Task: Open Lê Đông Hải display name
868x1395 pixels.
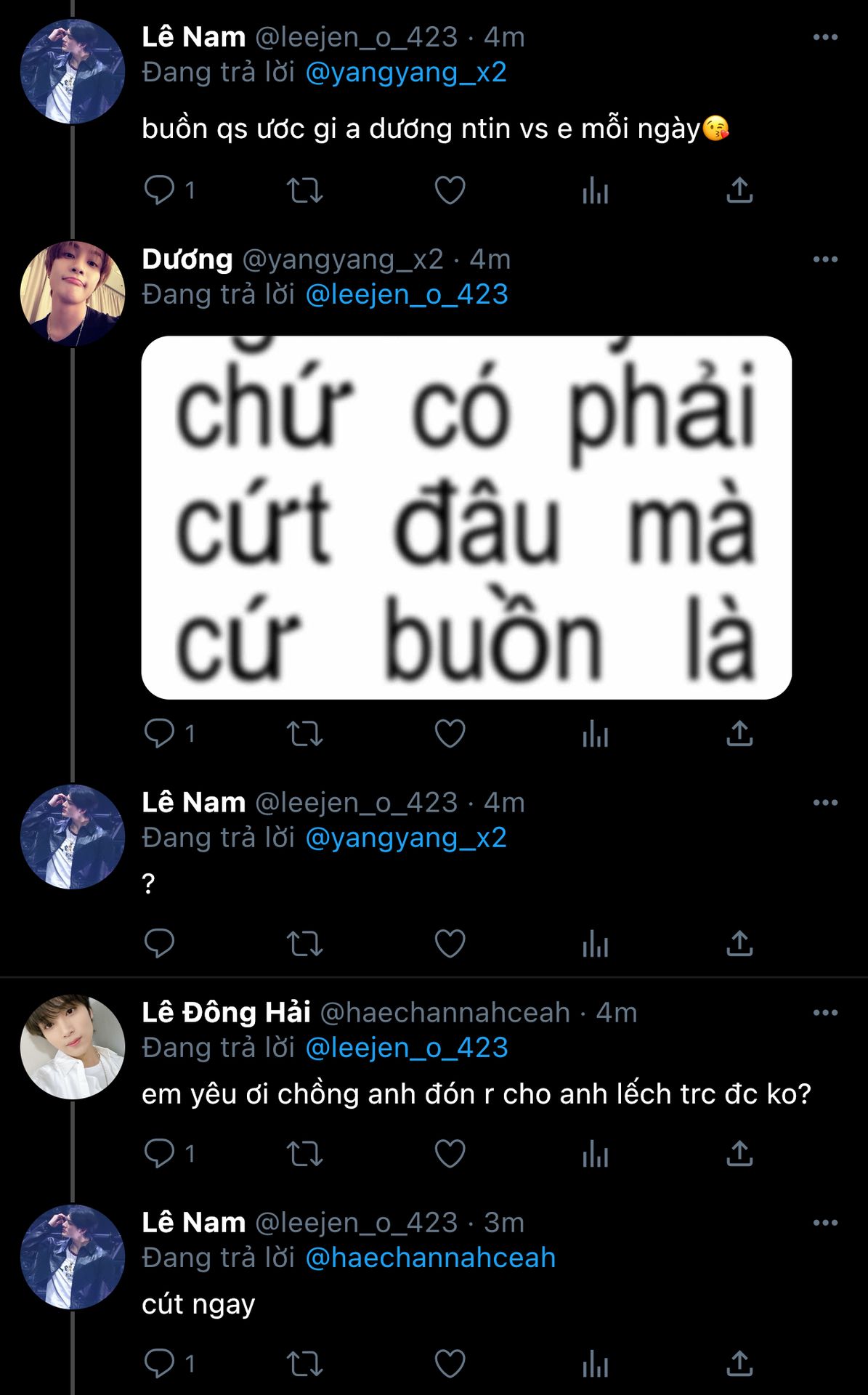Action: click(x=226, y=1013)
